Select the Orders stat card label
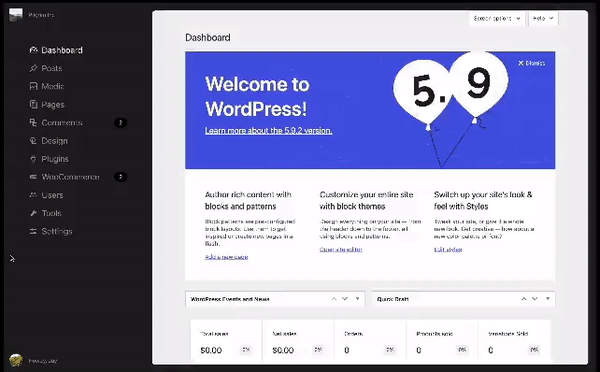The height and width of the screenshot is (372, 600). pyautogui.click(x=354, y=334)
